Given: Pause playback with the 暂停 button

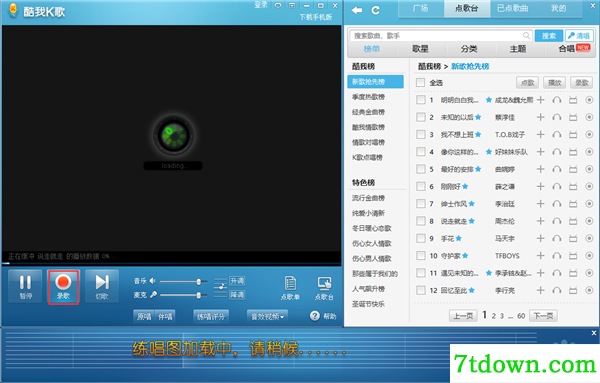Looking at the screenshot, I should coord(25,286).
